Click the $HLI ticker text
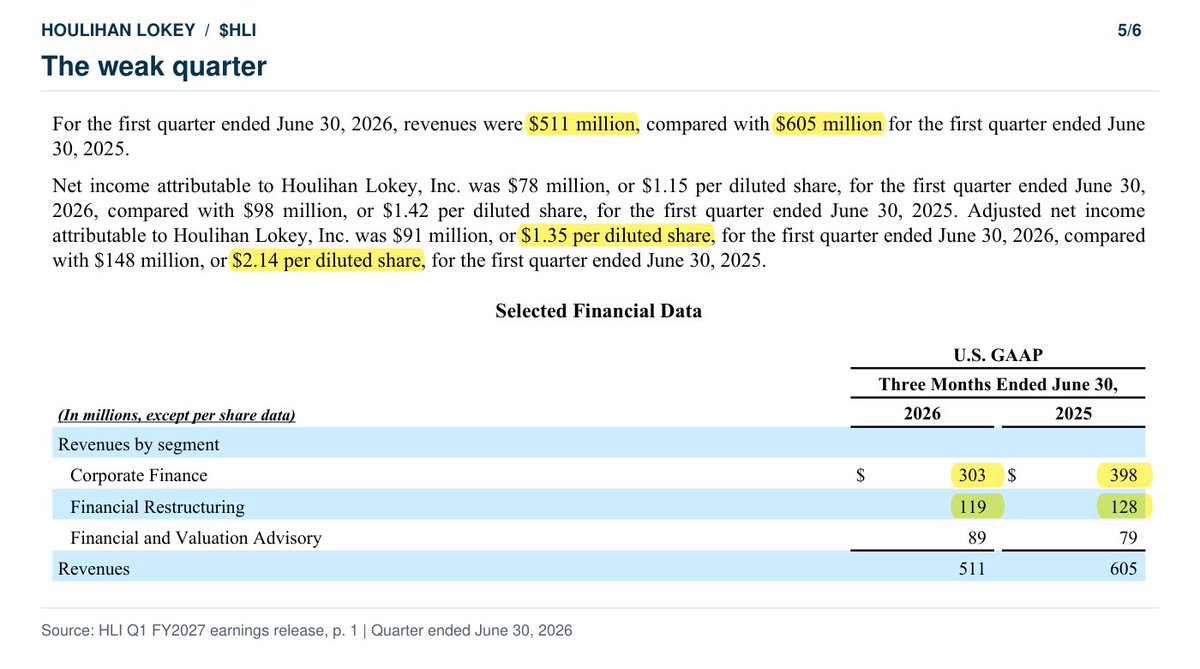The image size is (1200, 669). point(238,30)
